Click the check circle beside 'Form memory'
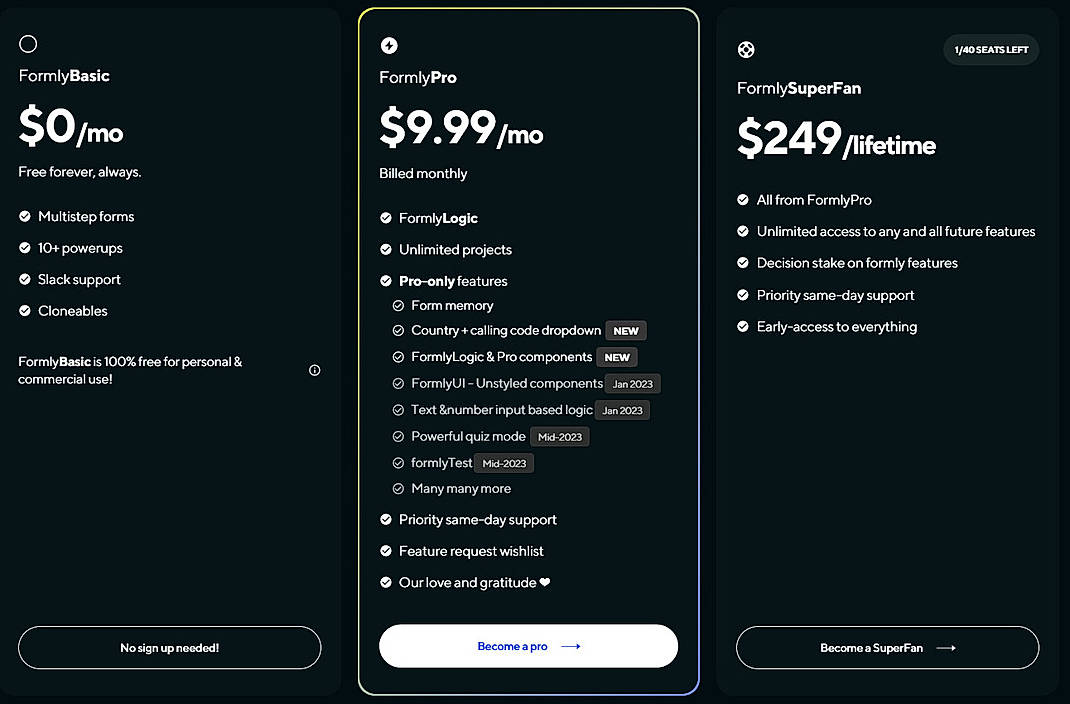The image size is (1070, 704). pos(398,305)
